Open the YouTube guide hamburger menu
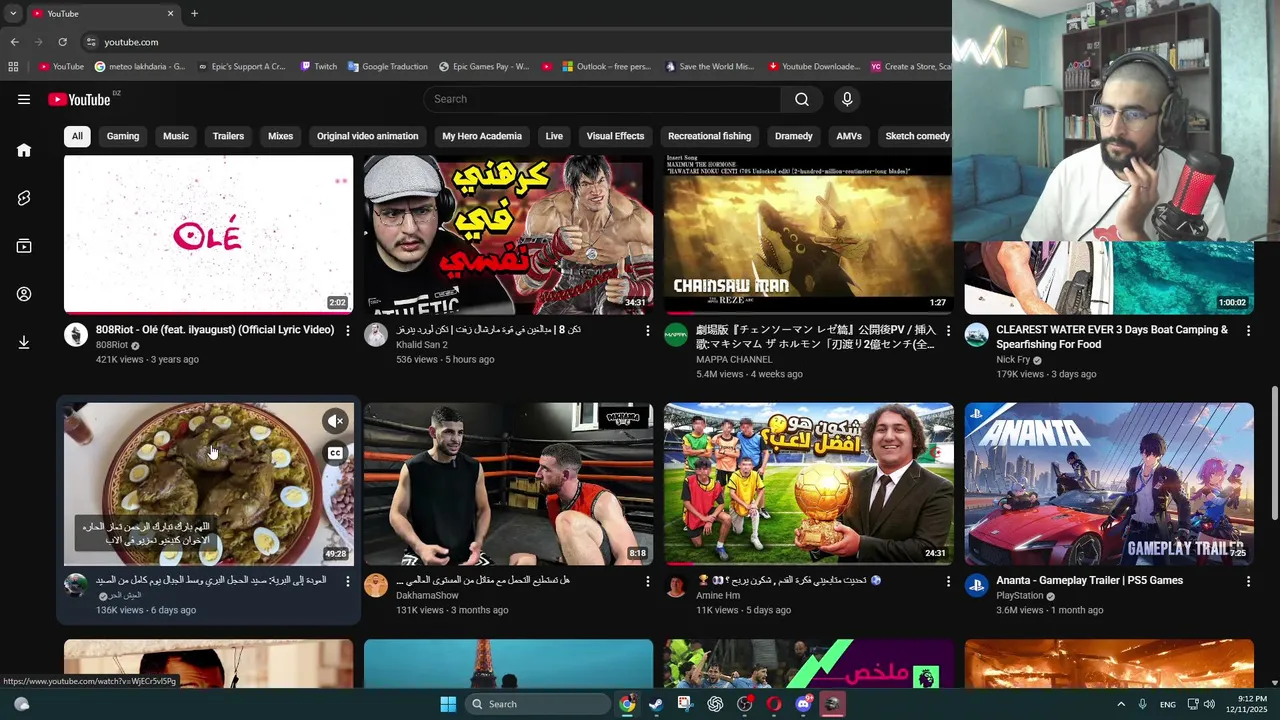Screen dimensions: 1280x720 pos(24,99)
